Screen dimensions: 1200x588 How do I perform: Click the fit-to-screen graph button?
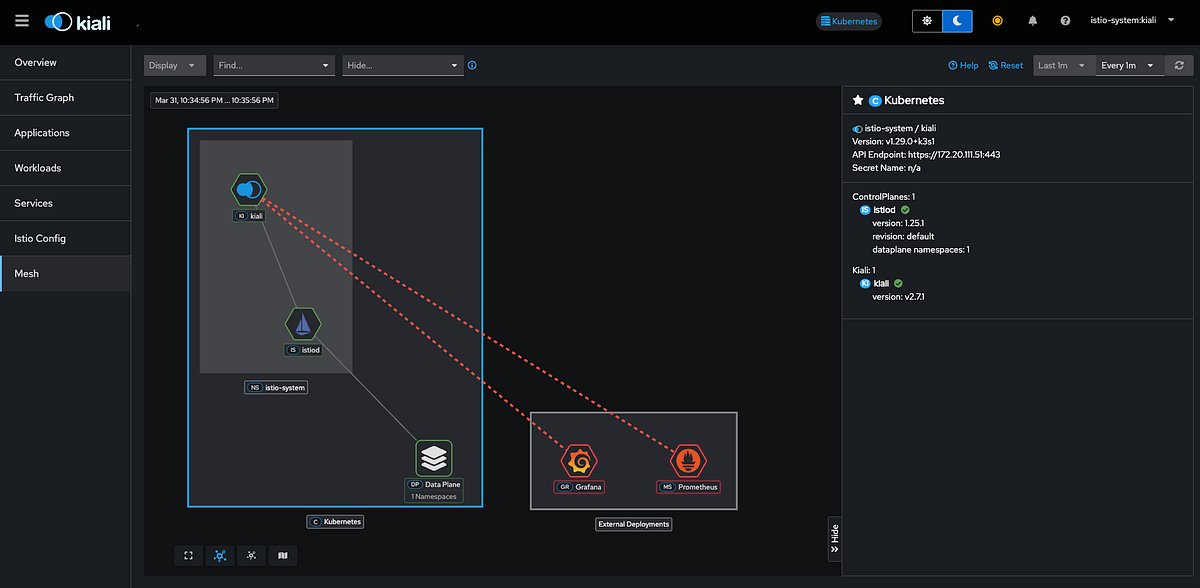click(188, 555)
